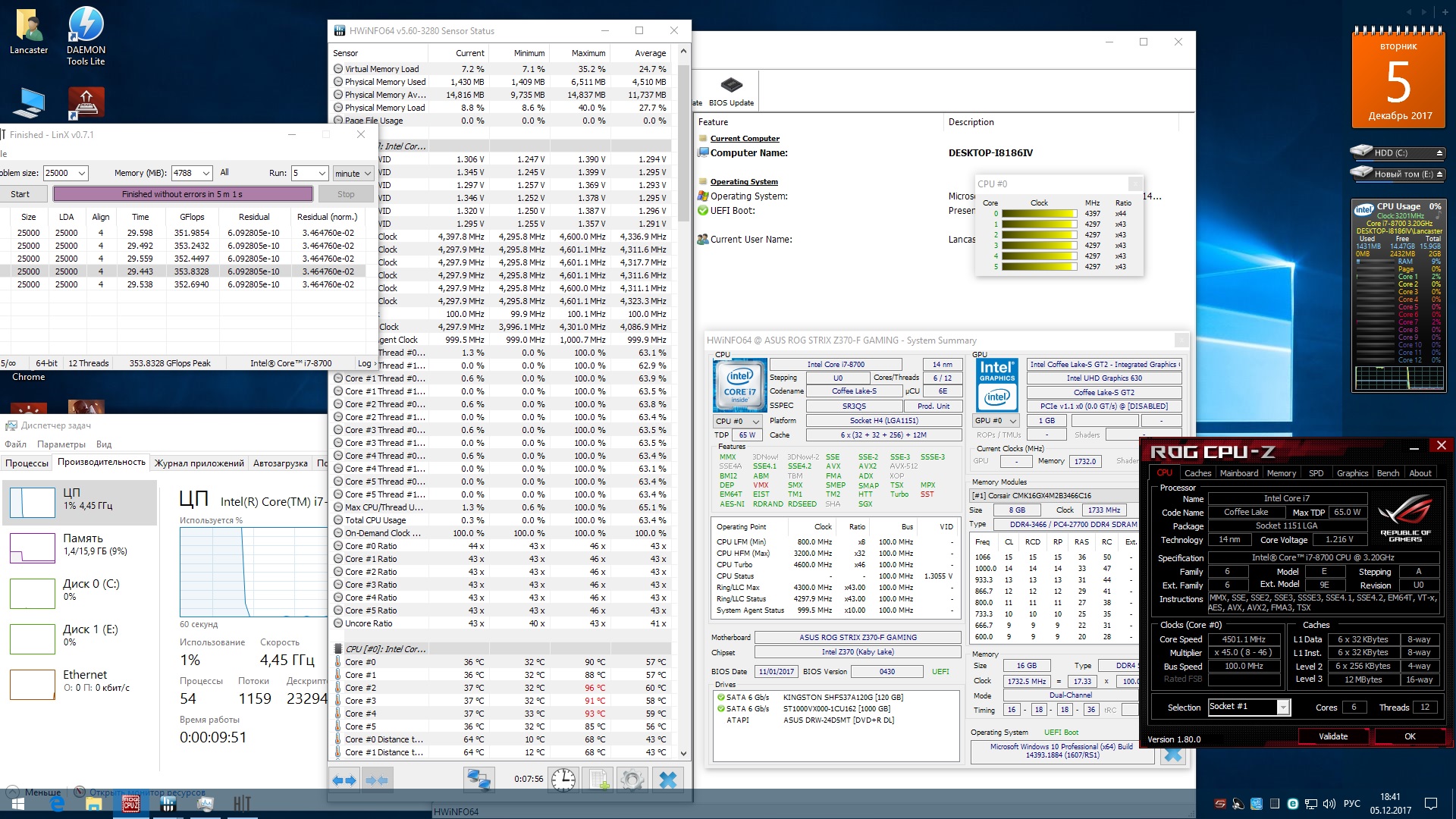Switch to Mainboard tab in CPU-Z
Image resolution: width=1456 pixels, height=819 pixels.
(1238, 473)
